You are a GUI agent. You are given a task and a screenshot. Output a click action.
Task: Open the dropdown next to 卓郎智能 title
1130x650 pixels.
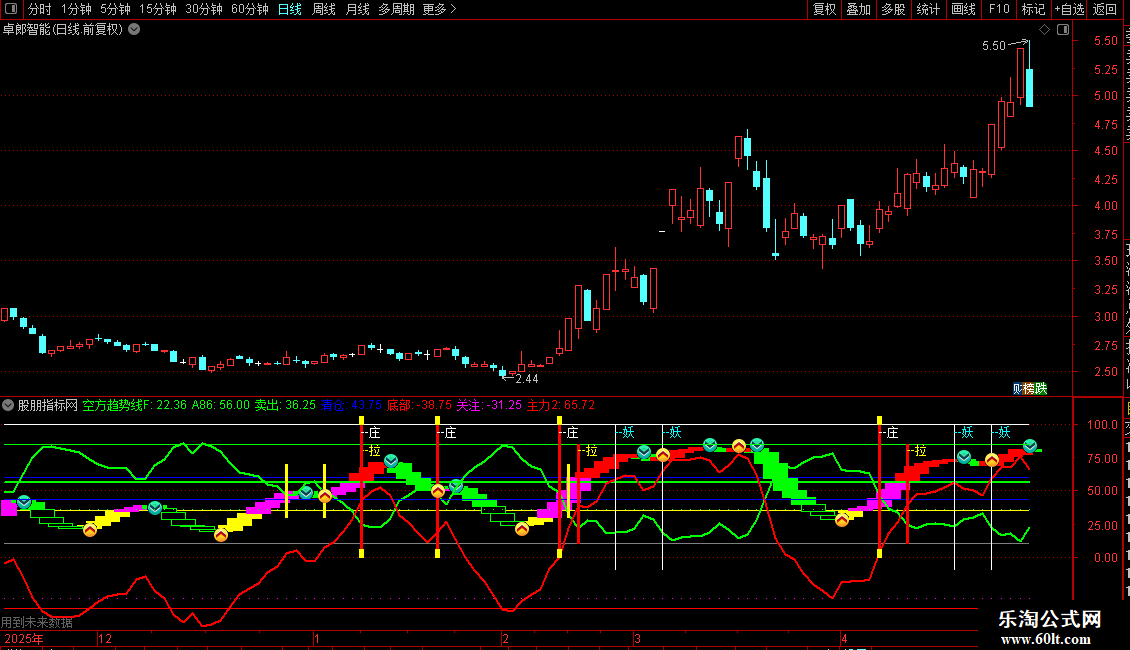[x=134, y=30]
